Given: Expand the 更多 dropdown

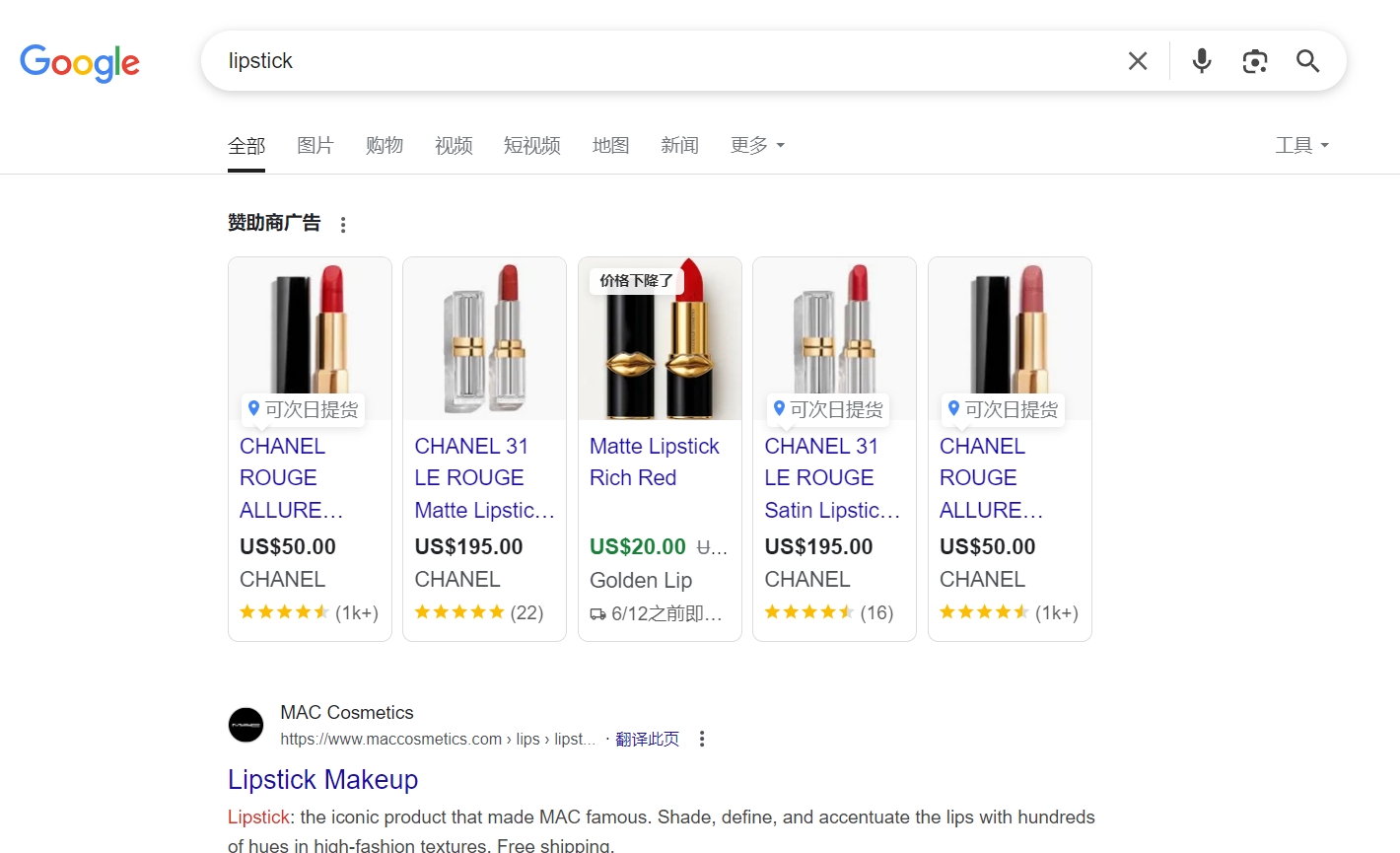Looking at the screenshot, I should 757,146.
